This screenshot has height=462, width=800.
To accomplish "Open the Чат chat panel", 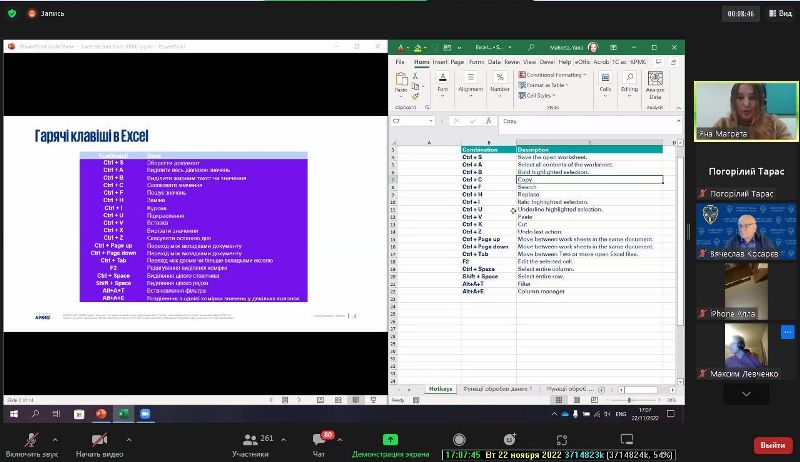I will (x=320, y=443).
